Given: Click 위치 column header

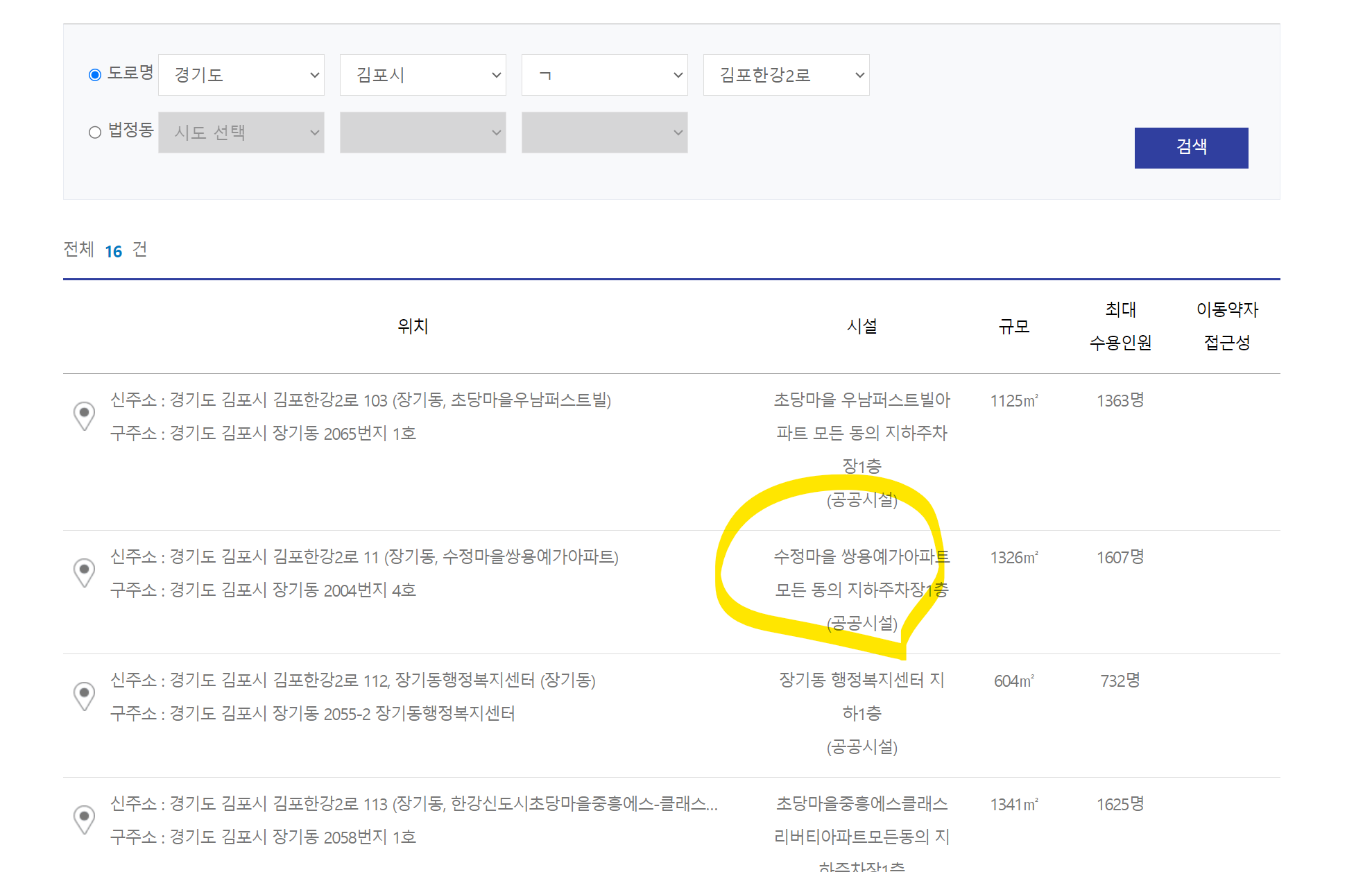Looking at the screenshot, I should pyautogui.click(x=413, y=326).
